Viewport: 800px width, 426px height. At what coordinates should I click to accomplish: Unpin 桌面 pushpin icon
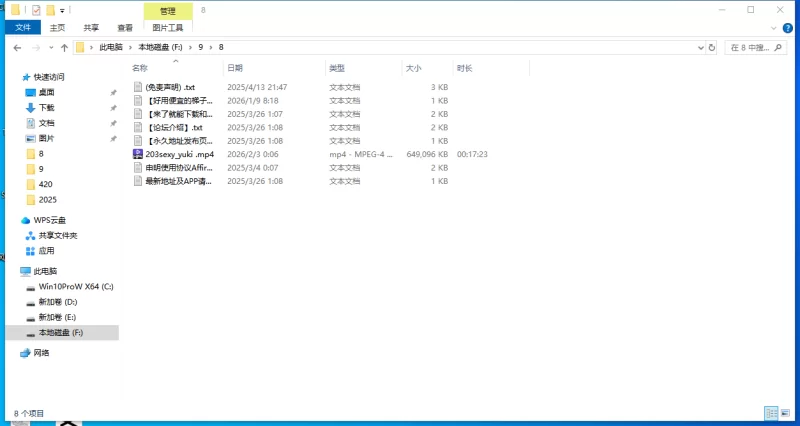[x=113, y=92]
